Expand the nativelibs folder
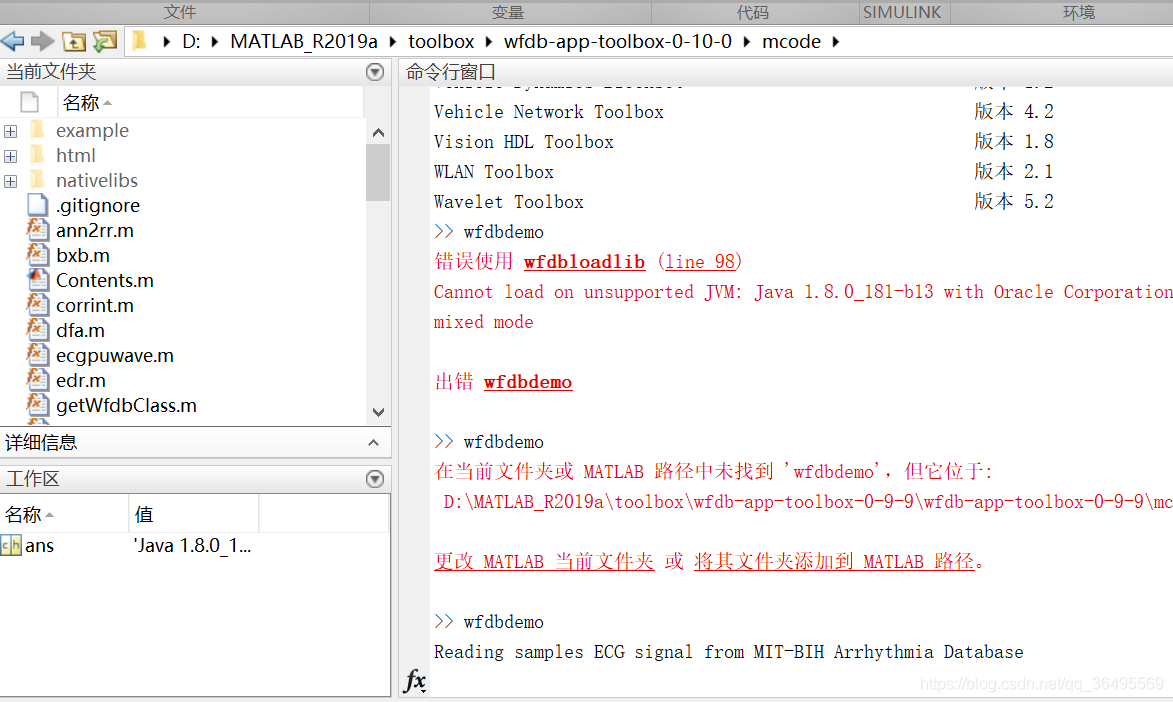Image resolution: width=1173 pixels, height=702 pixels. coord(10,180)
